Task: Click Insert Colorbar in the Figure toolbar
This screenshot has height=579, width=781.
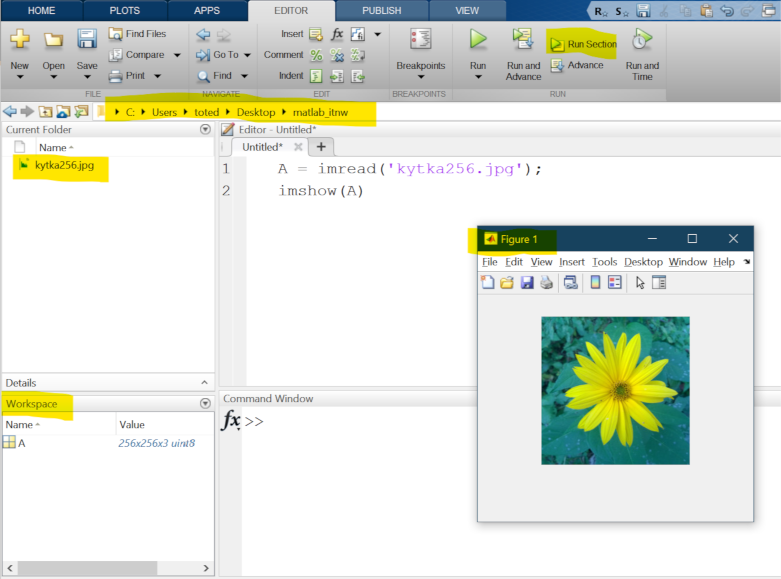Action: tap(595, 283)
